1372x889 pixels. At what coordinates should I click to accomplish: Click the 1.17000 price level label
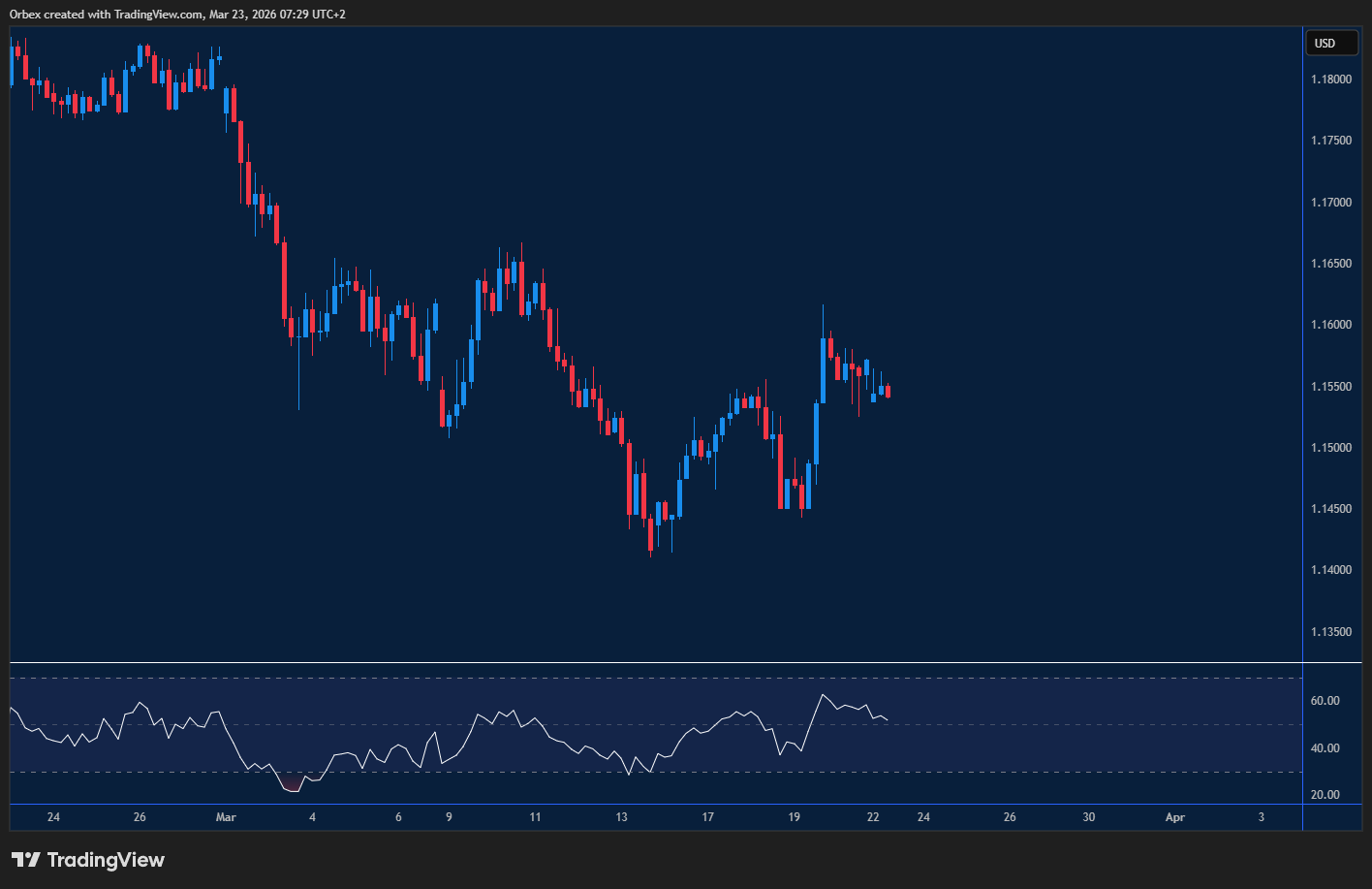(1331, 203)
